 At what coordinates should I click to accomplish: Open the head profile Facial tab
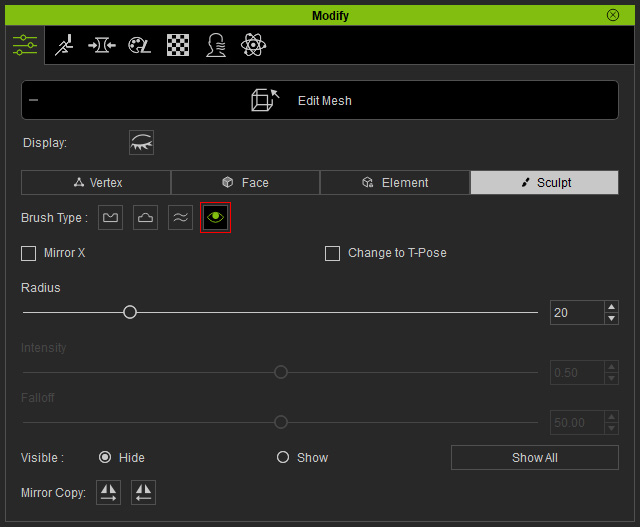[216, 45]
